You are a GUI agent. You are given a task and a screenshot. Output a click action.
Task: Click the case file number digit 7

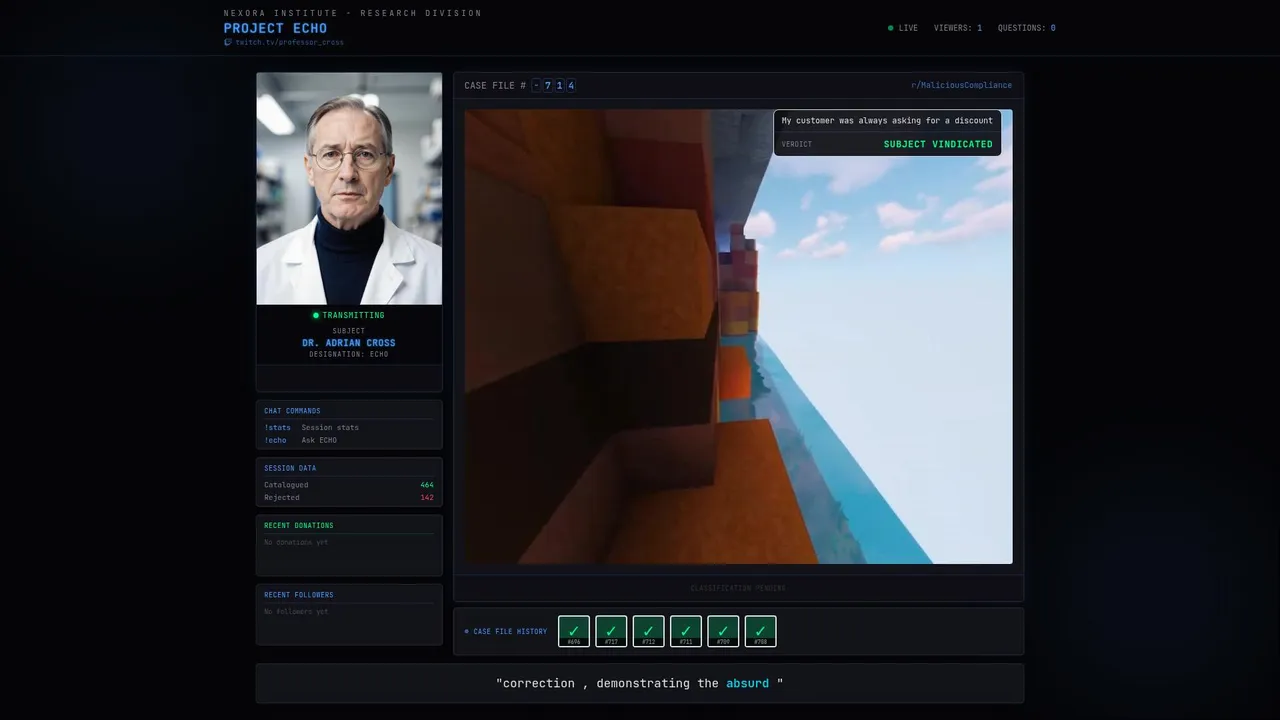coord(548,86)
